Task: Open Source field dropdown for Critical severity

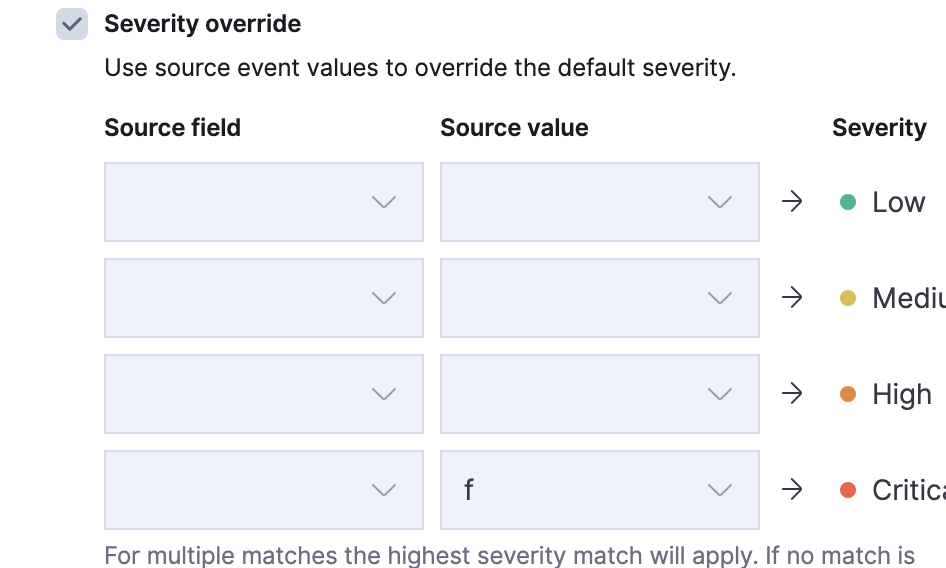Action: (263, 490)
